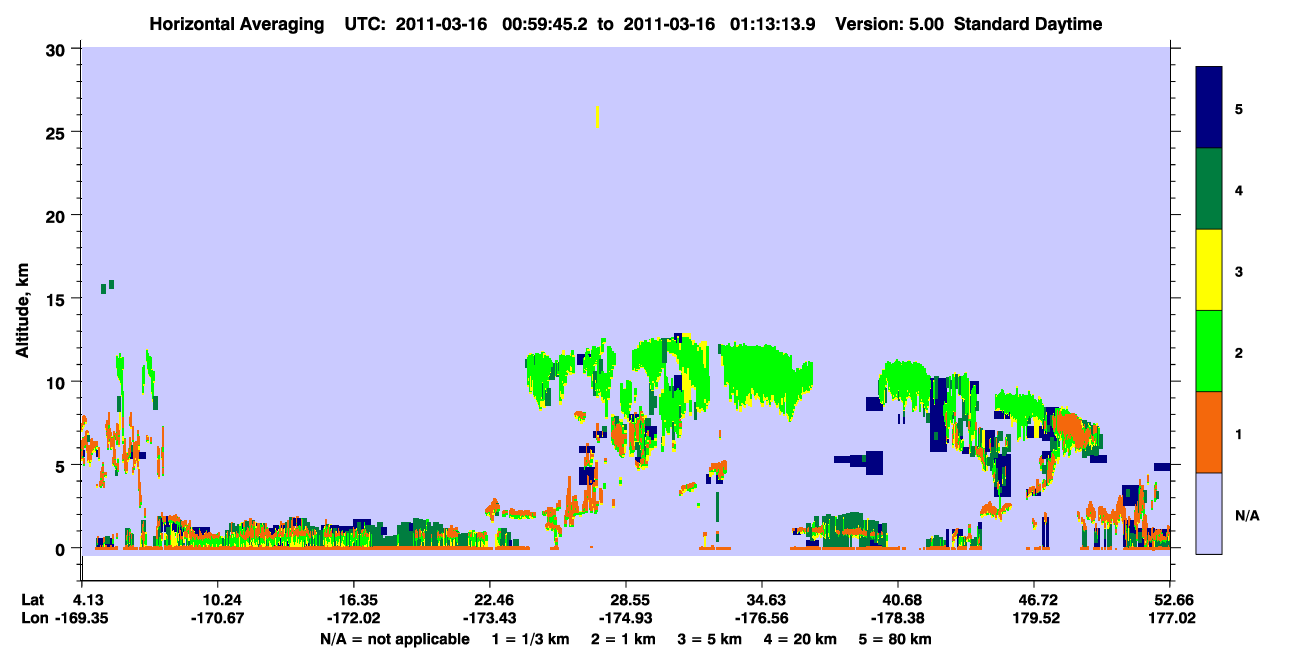The width and height of the screenshot is (1300, 667).
Task: Click the latitude value 46.72
Action: (1035, 600)
